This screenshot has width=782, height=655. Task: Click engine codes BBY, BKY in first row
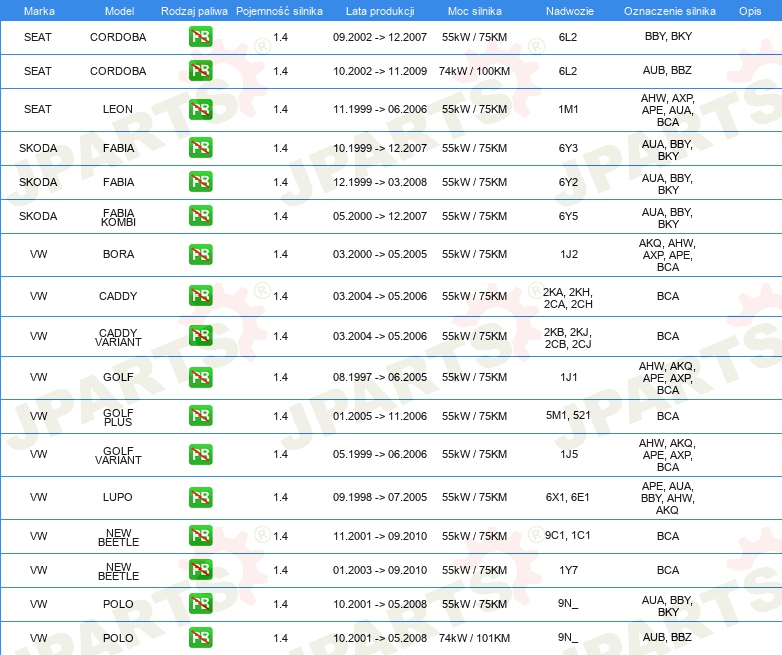668,36
